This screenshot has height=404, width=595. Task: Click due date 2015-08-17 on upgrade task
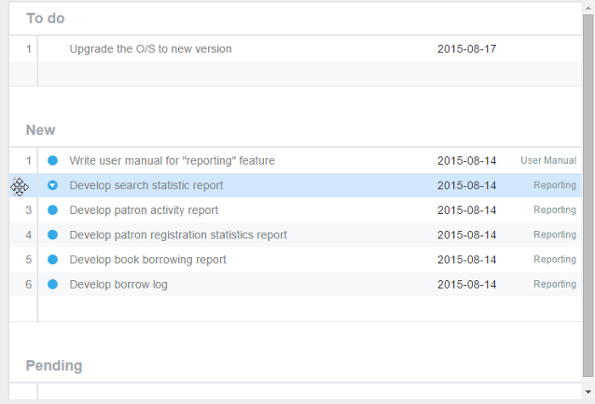(x=466, y=49)
